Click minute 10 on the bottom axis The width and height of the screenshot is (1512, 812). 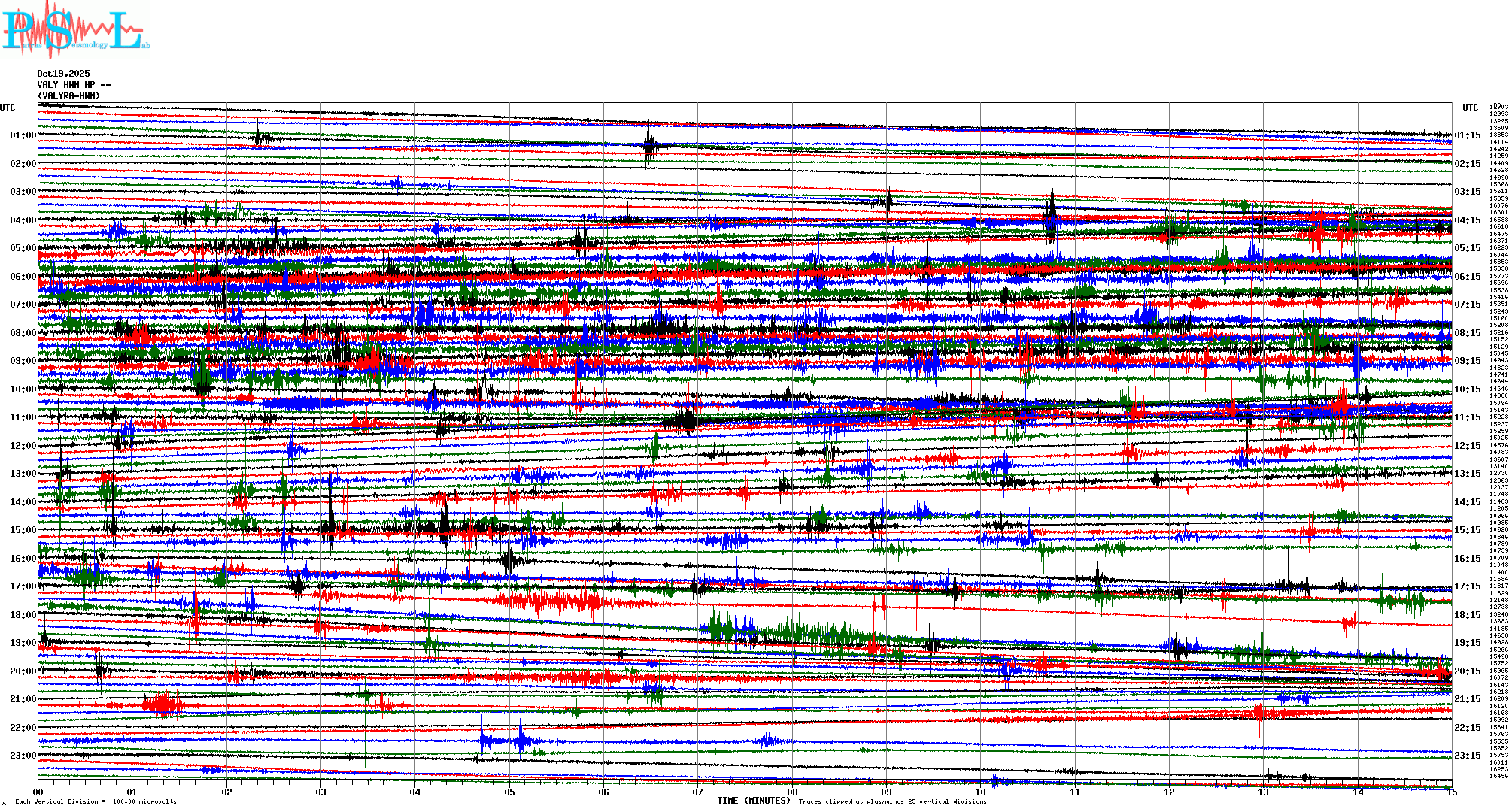click(980, 792)
